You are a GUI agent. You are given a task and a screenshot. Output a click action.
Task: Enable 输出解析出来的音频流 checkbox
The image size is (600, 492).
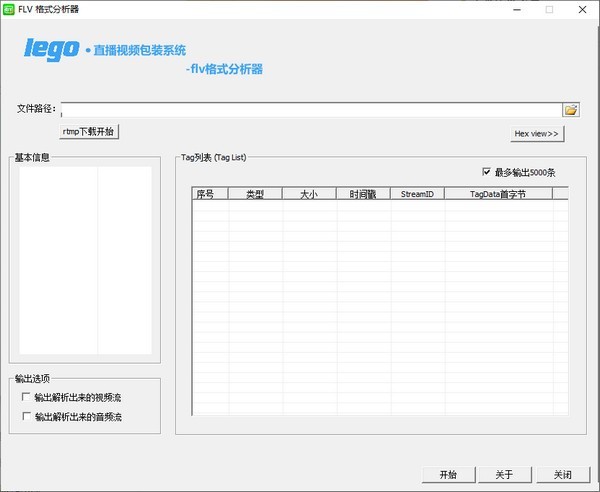[26, 416]
